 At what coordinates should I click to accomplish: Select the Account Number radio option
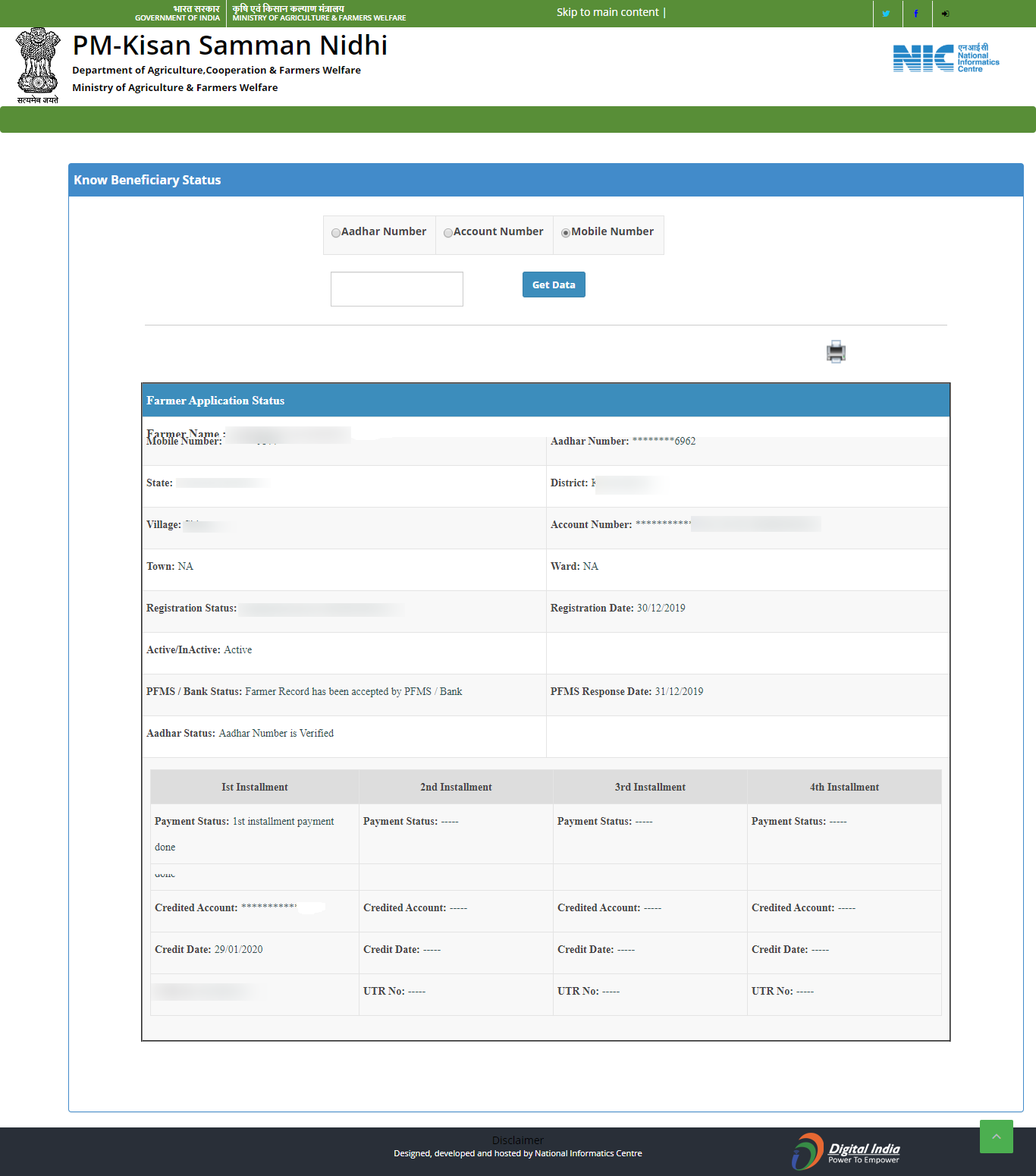(448, 233)
